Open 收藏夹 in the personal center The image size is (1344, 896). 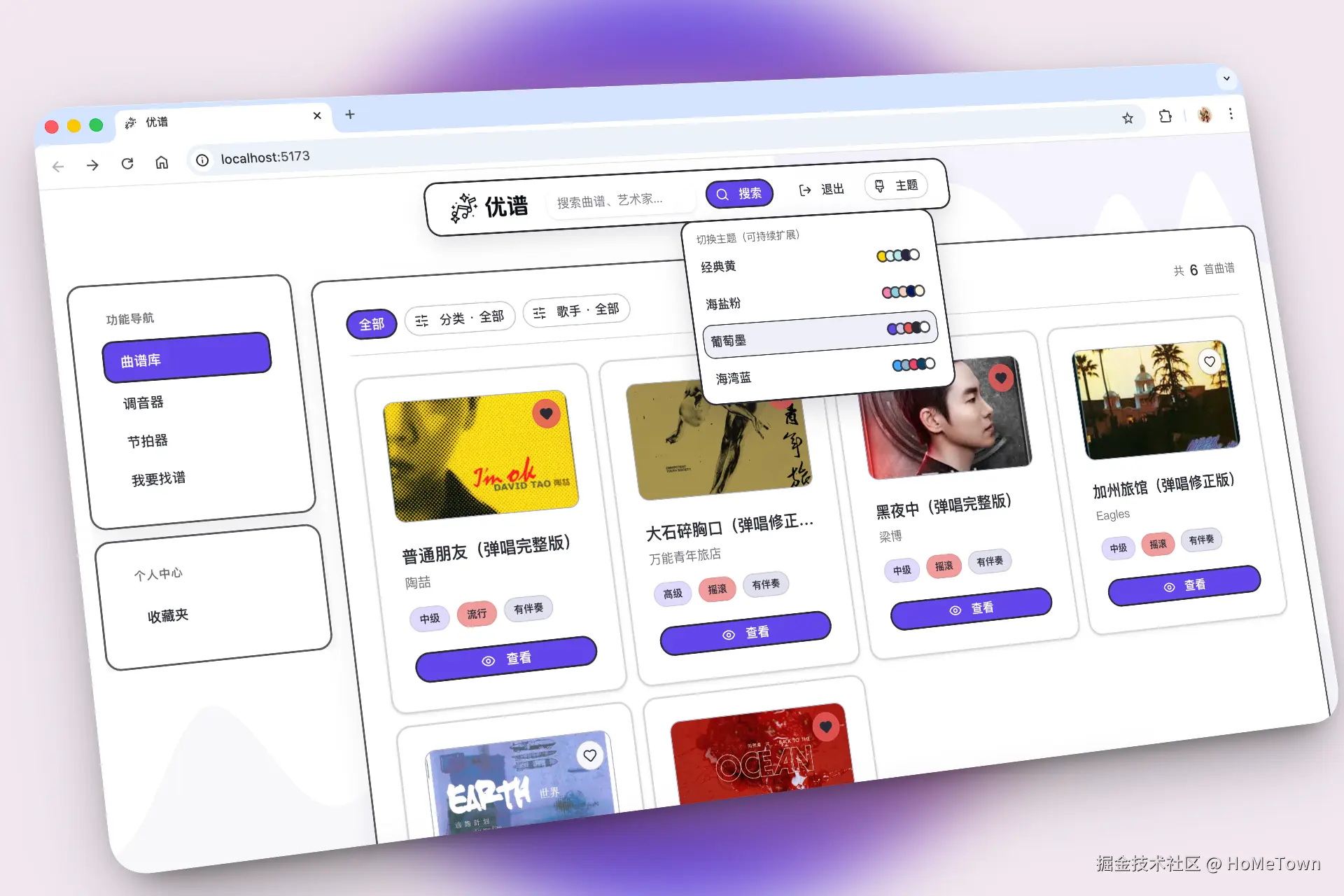pyautogui.click(x=167, y=615)
